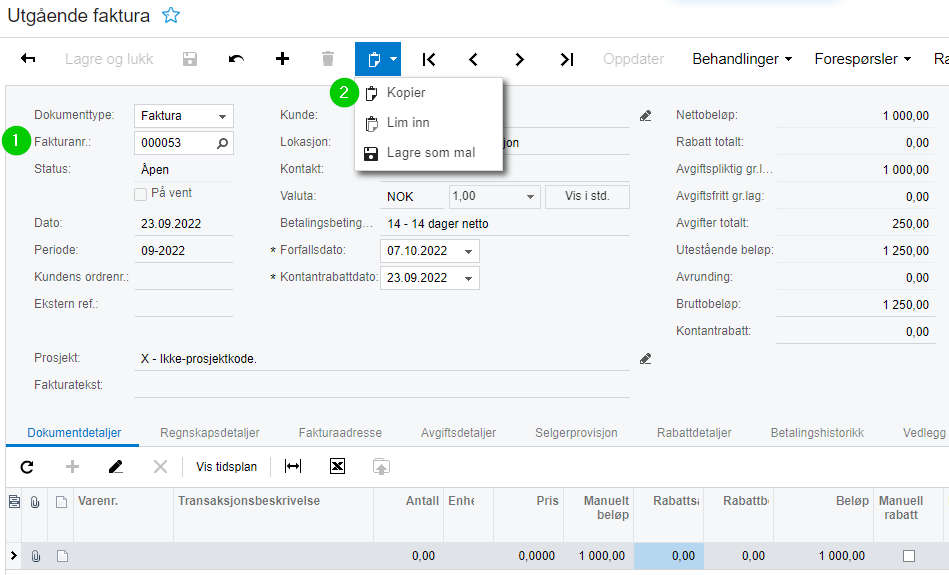Switch to the Rabattdetaljer tab

694,433
